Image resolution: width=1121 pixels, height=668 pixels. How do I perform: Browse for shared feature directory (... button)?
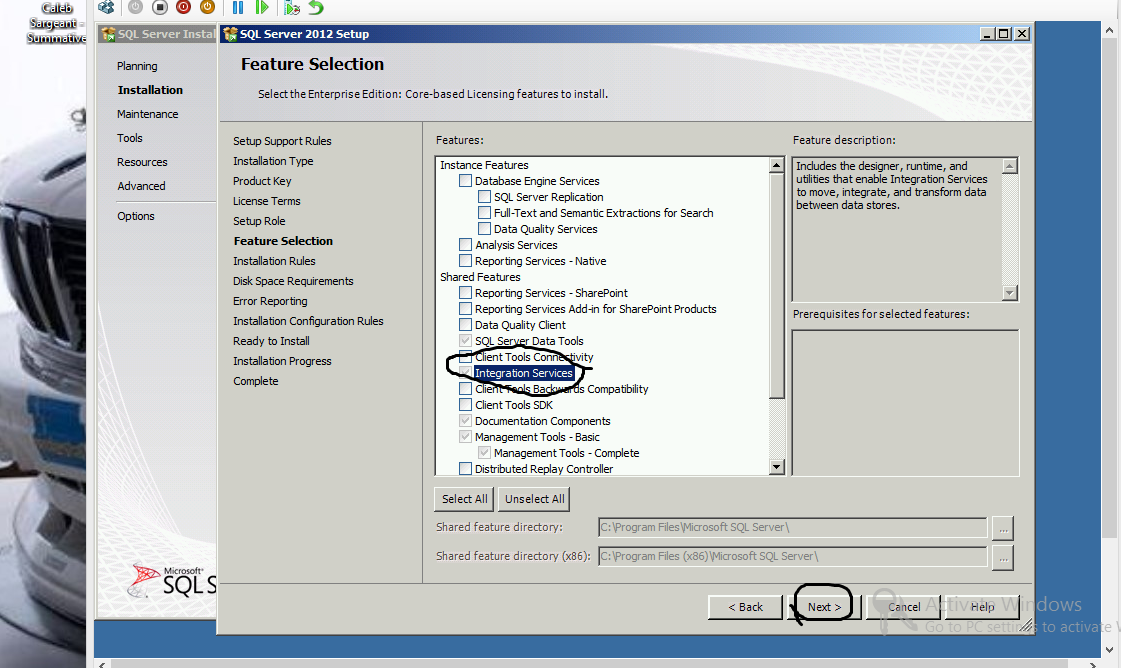1003,528
